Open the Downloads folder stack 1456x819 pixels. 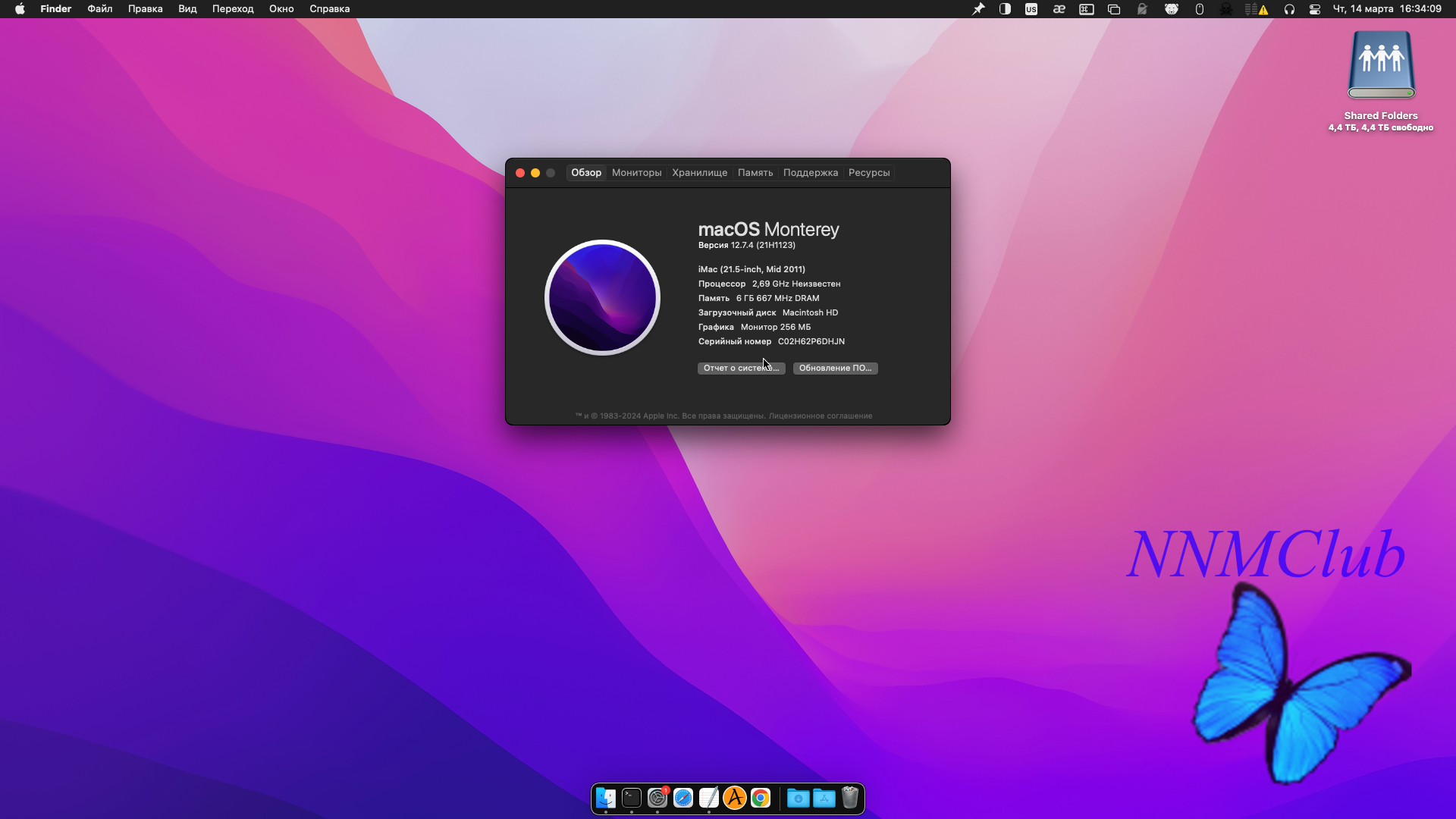[798, 798]
